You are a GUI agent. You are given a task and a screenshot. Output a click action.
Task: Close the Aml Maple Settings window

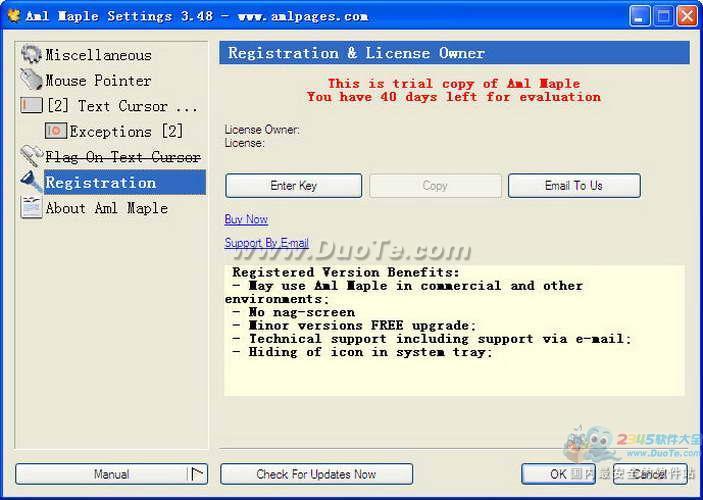[x=687, y=17]
